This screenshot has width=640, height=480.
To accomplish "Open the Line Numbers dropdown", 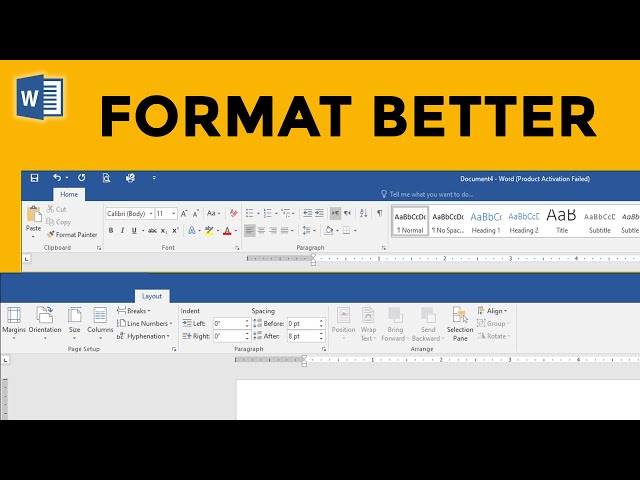I will coord(144,323).
